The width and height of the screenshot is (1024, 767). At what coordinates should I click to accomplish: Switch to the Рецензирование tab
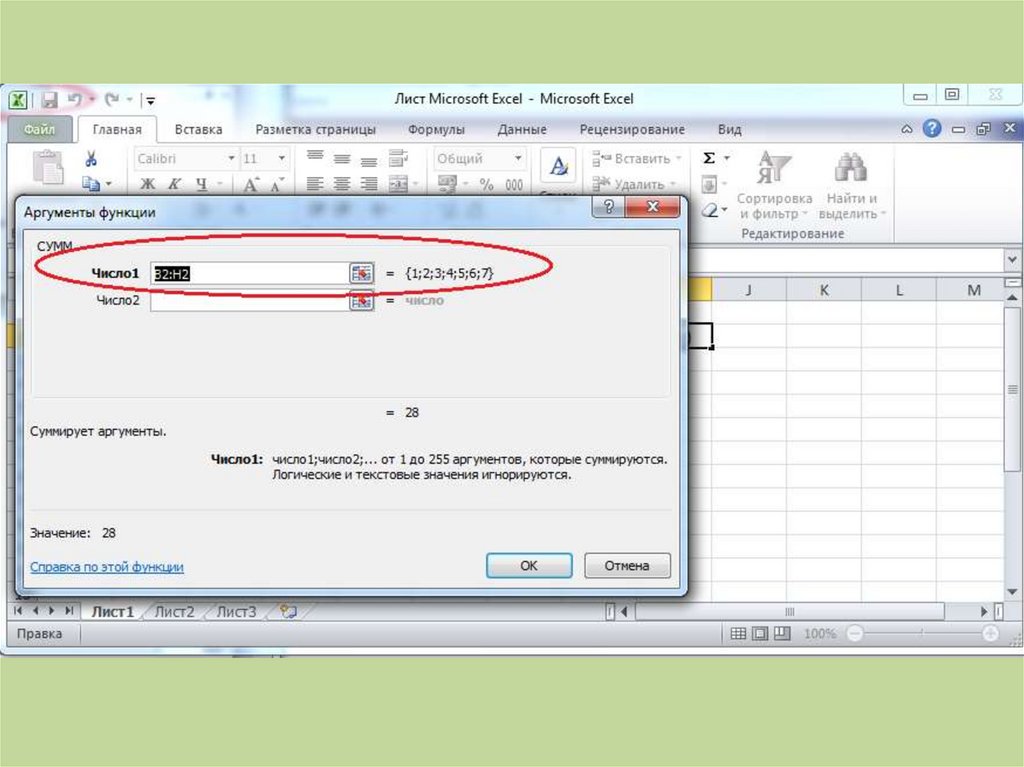(632, 129)
